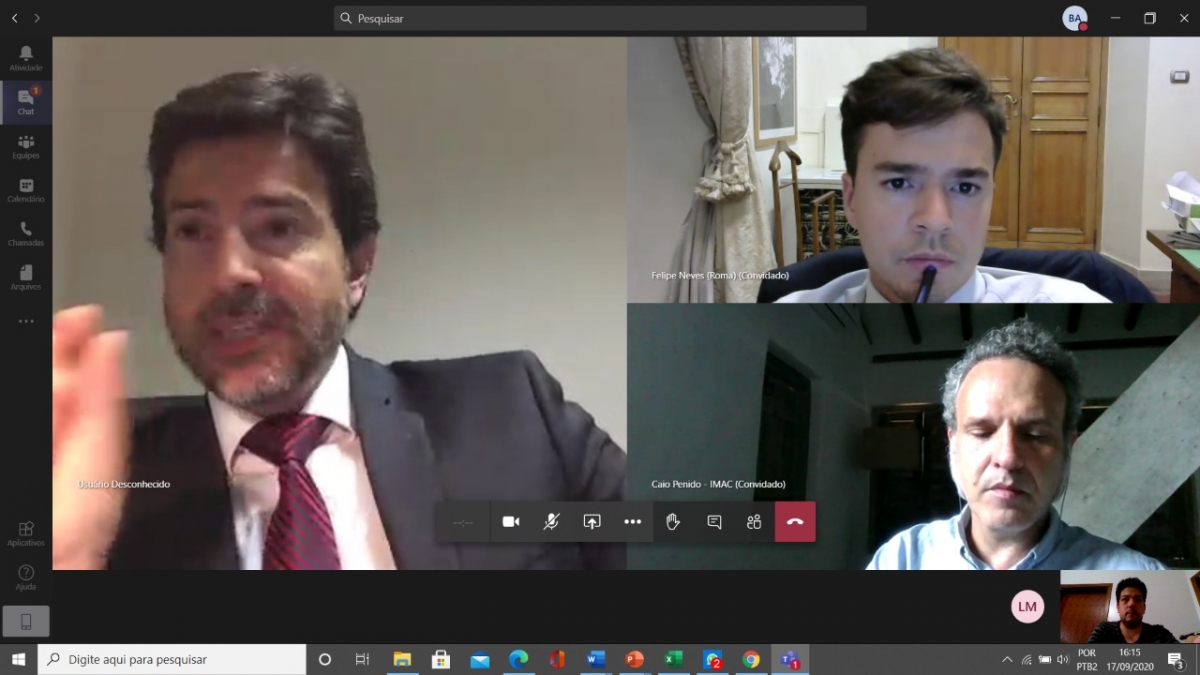This screenshot has width=1200, height=675.
Task: Open Excel from the Windows taskbar
Action: point(673,660)
